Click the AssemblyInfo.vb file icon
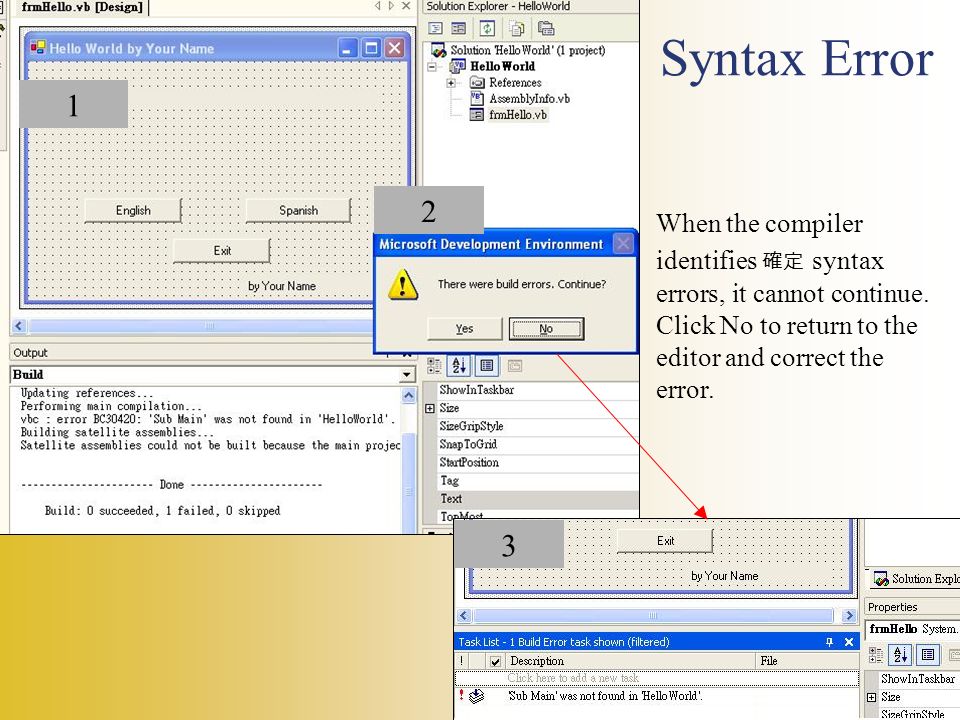 pyautogui.click(x=477, y=98)
